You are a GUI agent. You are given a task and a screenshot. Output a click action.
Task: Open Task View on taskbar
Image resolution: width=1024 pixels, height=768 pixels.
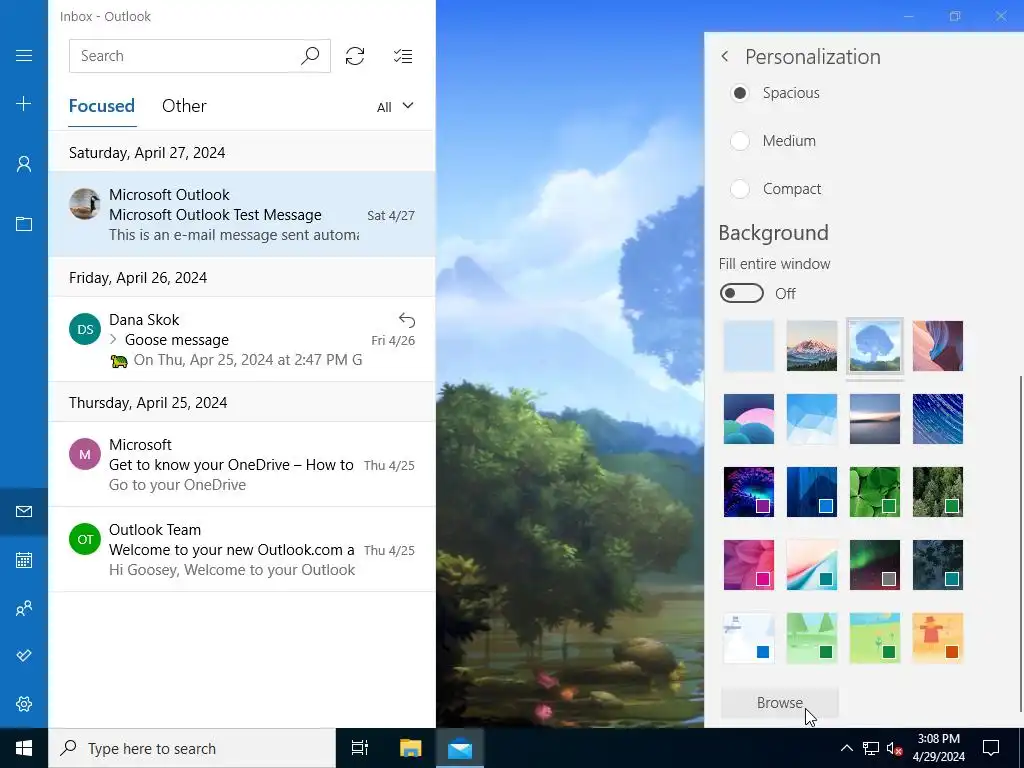[x=360, y=748]
